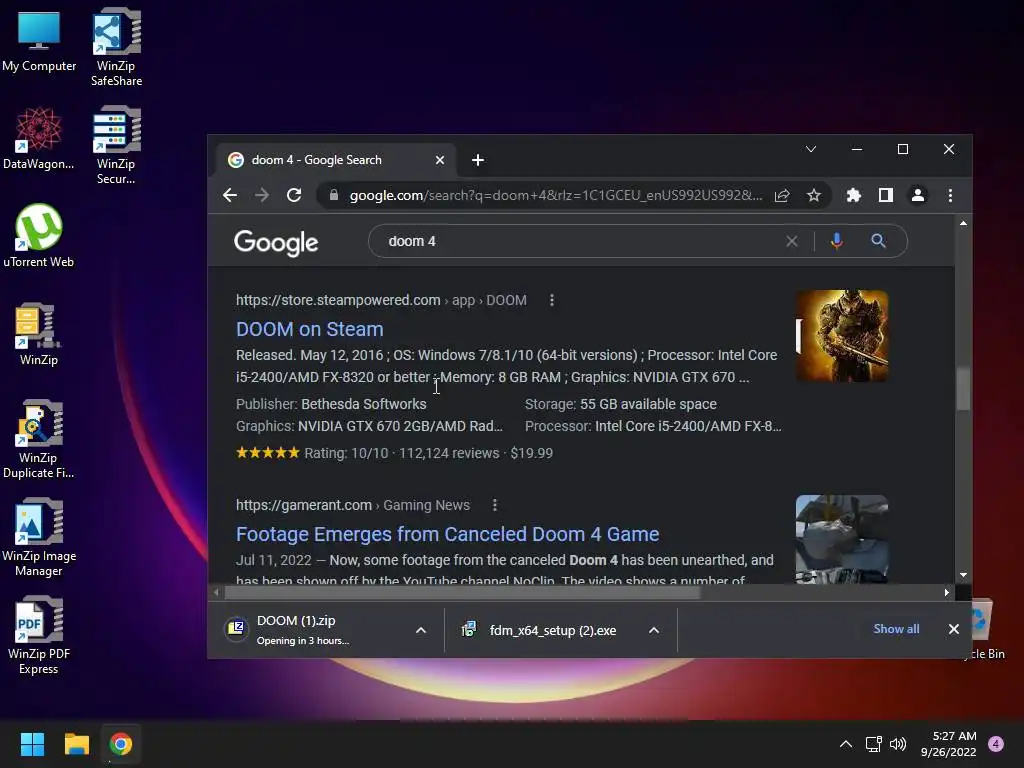
Task: Select the WinZip desktop icon
Action: pos(39,334)
